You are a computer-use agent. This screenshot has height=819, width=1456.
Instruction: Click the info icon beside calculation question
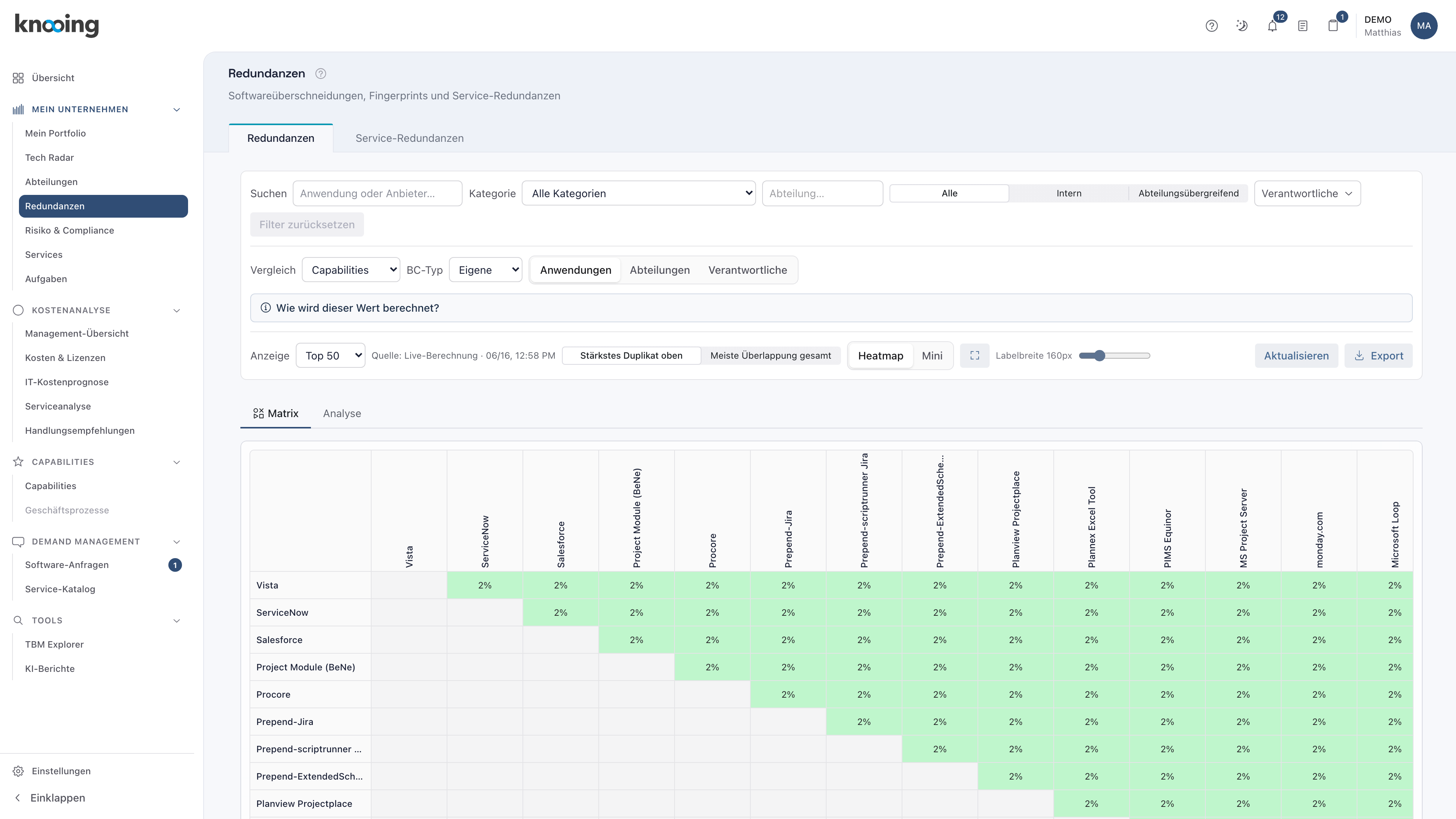tap(266, 308)
